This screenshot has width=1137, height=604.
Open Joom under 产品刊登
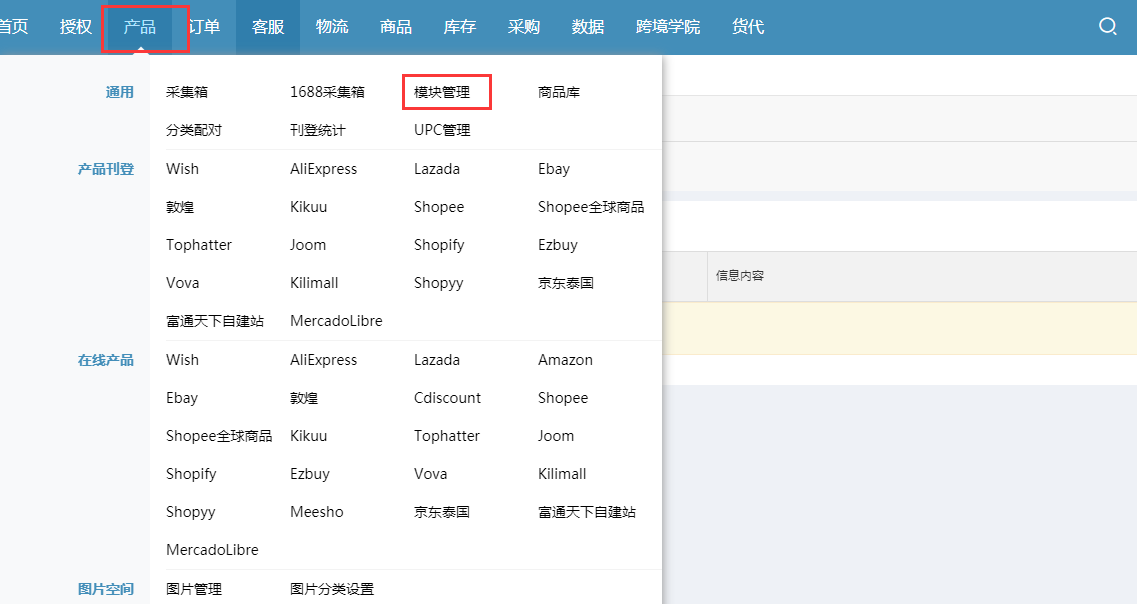(307, 245)
